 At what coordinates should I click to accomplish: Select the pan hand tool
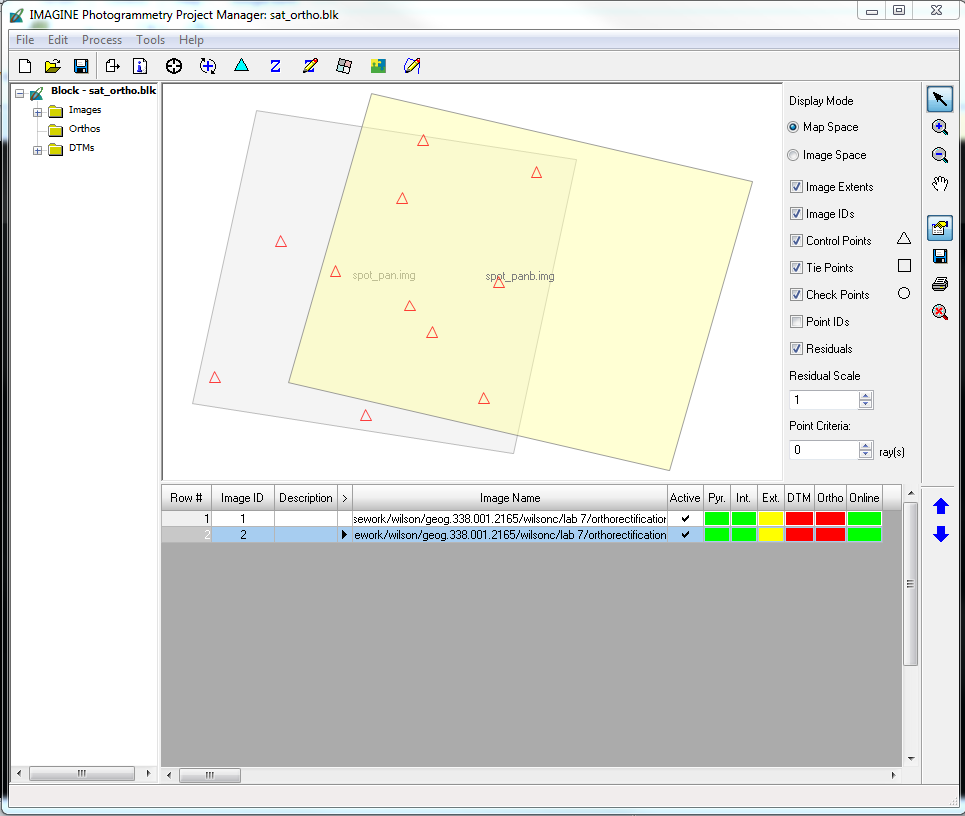[x=940, y=183]
